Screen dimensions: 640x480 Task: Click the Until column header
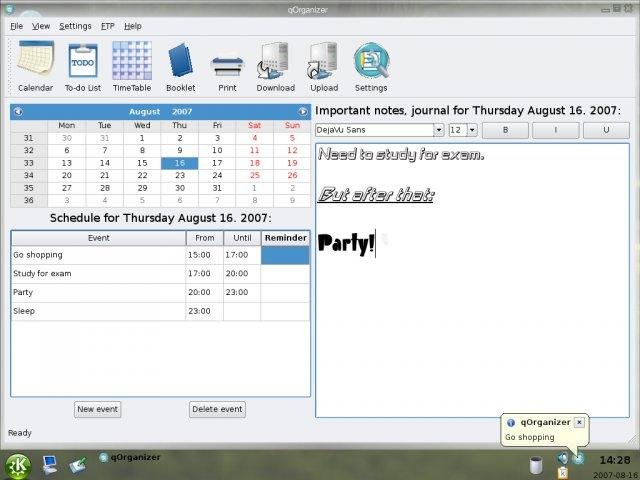pyautogui.click(x=242, y=238)
